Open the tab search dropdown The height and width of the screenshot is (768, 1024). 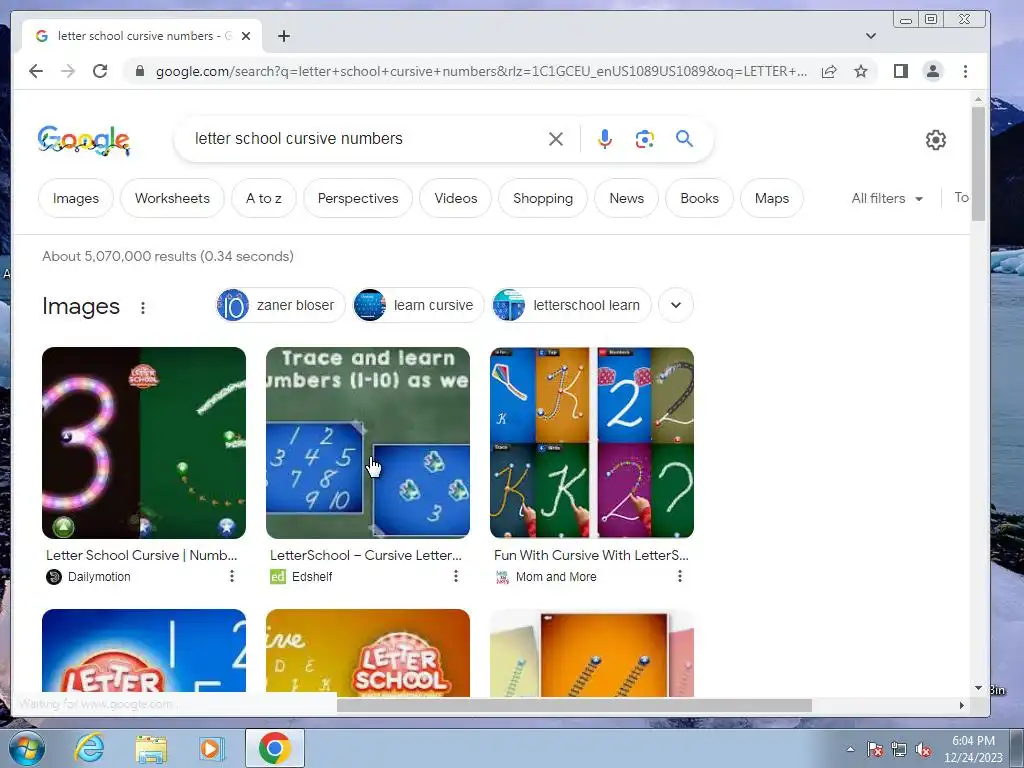coord(871,36)
